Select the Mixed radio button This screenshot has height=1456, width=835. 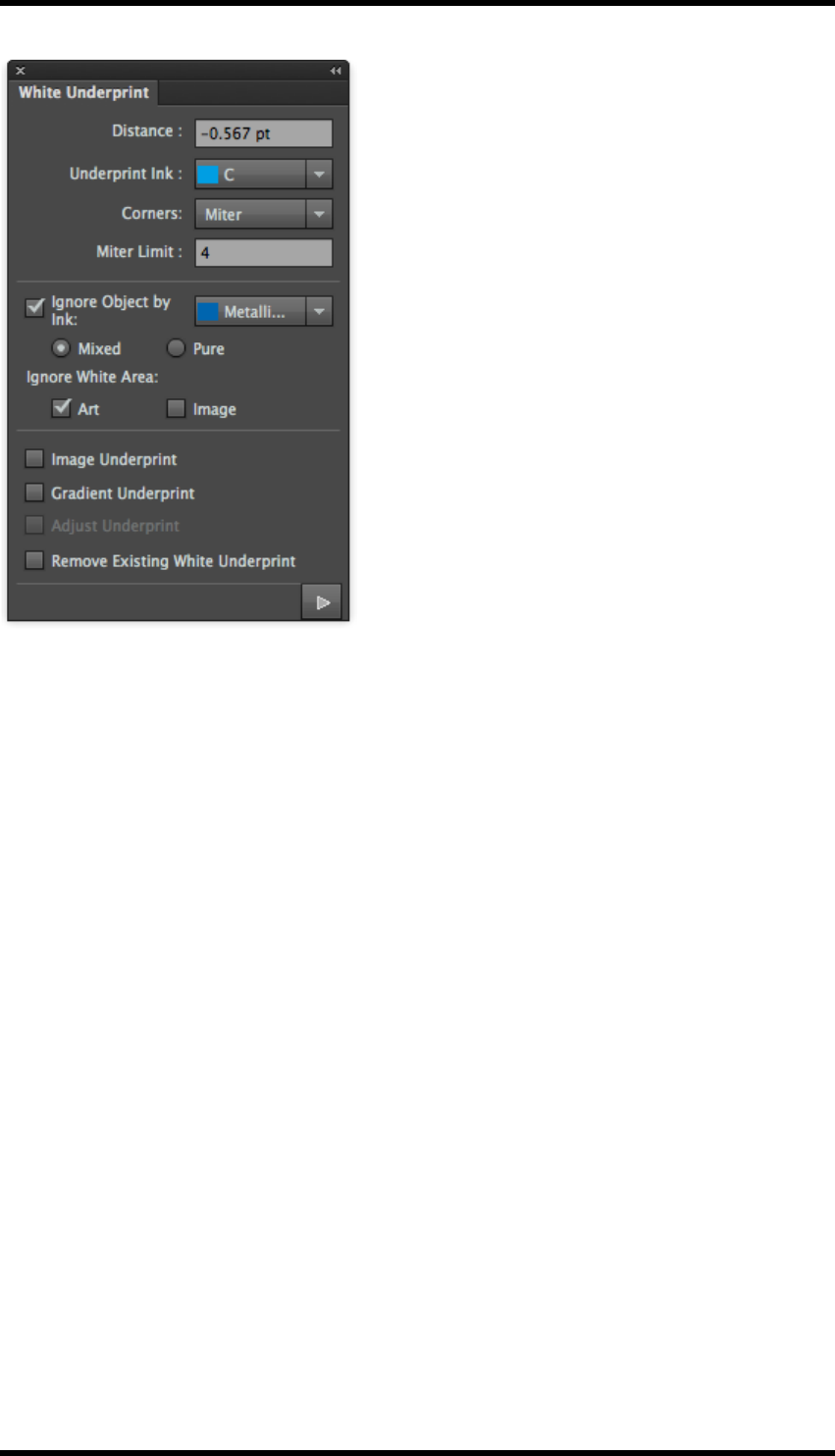(62, 348)
